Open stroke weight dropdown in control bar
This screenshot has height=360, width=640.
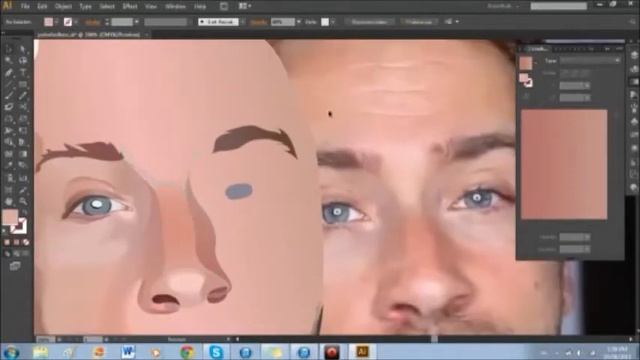pyautogui.click(x=136, y=22)
